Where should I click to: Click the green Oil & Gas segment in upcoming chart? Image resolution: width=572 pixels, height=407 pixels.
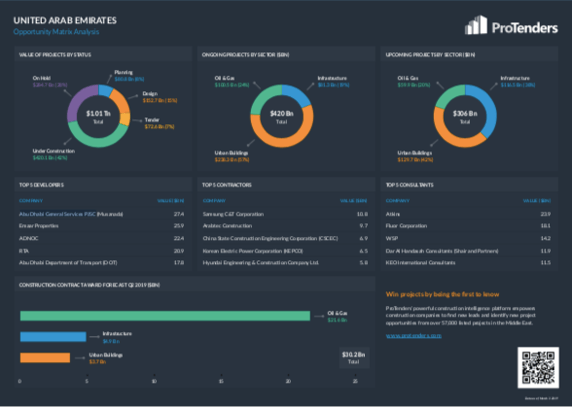click(x=449, y=95)
